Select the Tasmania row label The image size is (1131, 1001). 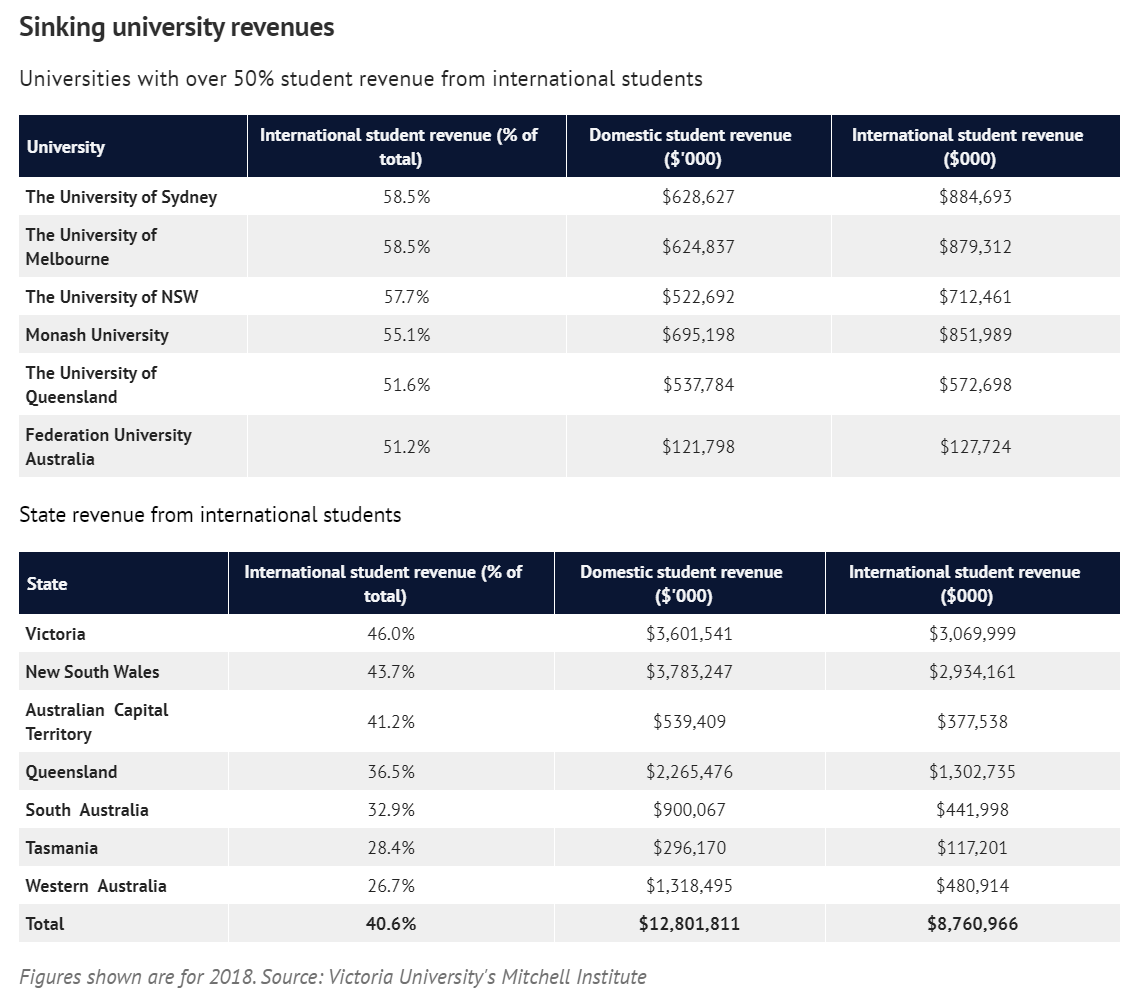[x=62, y=848]
